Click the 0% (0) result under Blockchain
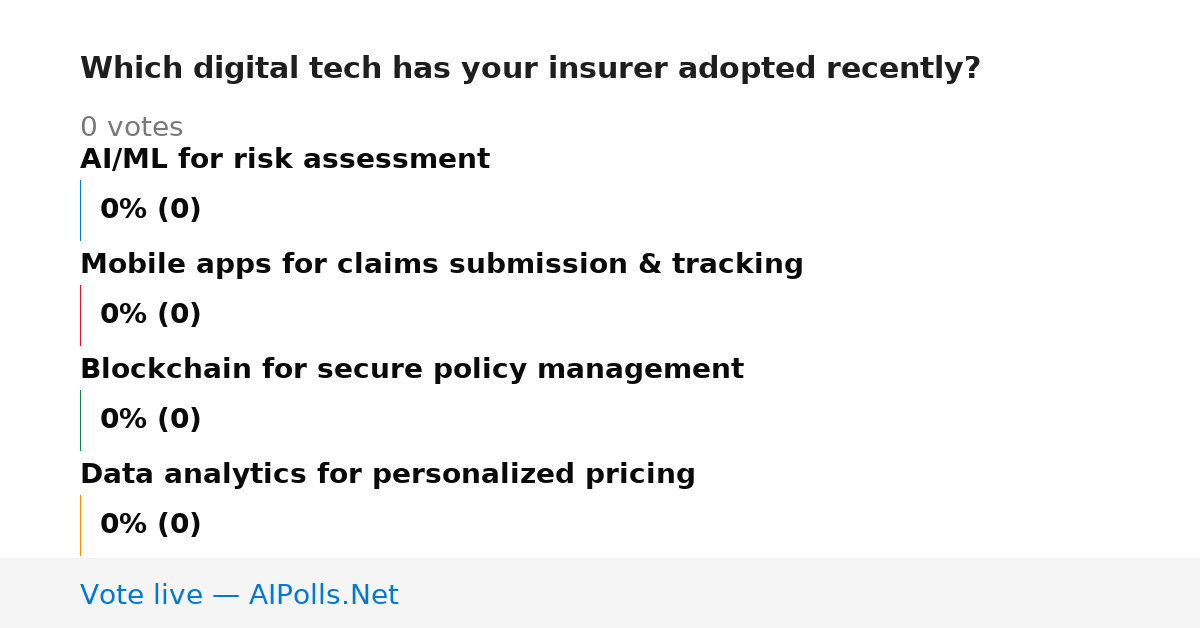Viewport: 1200px width, 628px height. tap(151, 420)
